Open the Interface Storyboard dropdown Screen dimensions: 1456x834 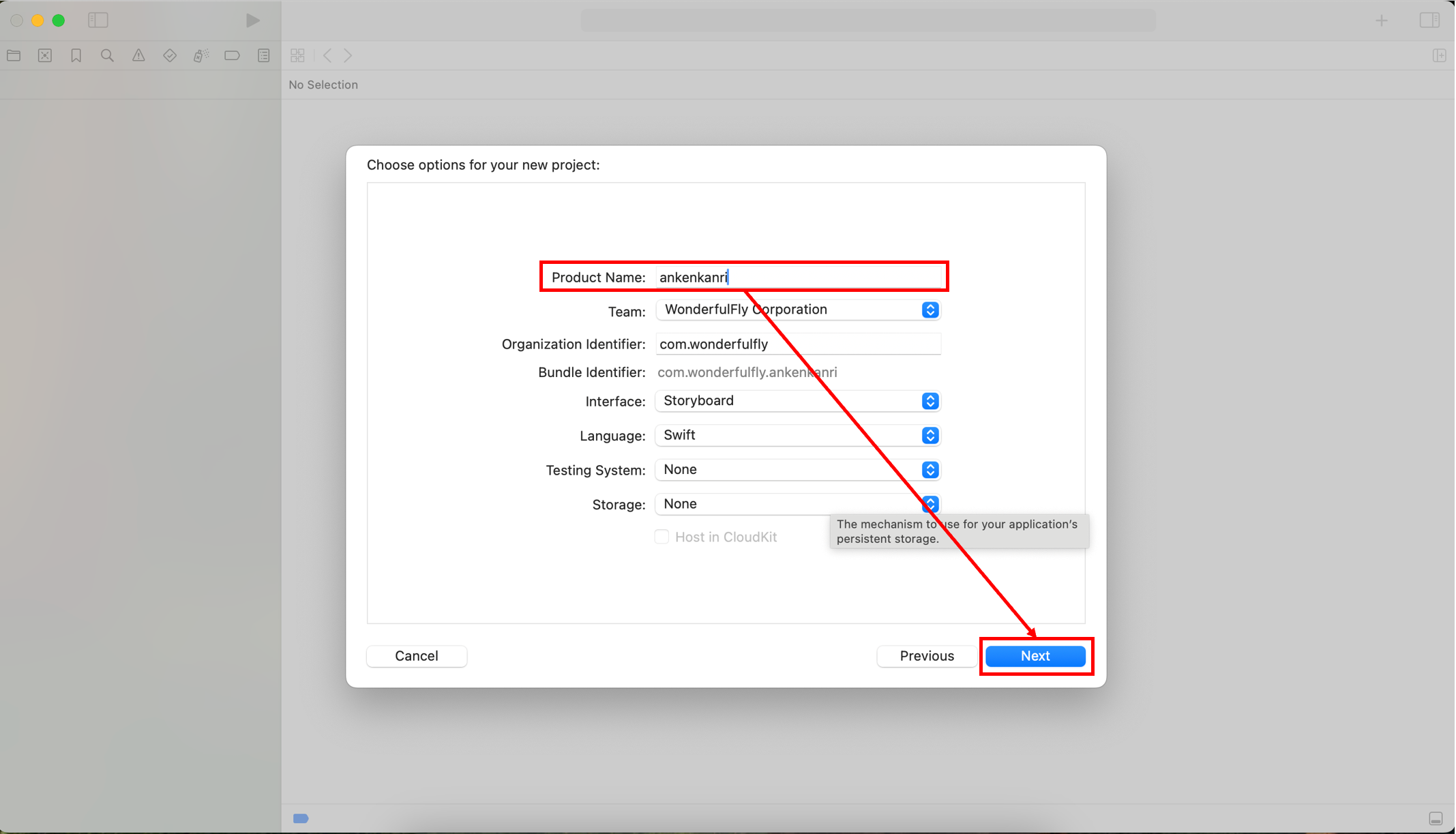pos(798,401)
